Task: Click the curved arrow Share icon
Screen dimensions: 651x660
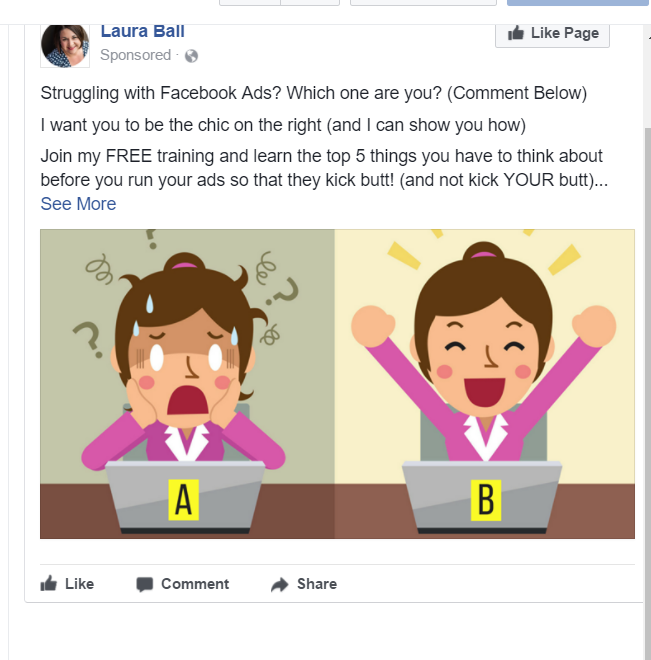Action: point(279,584)
